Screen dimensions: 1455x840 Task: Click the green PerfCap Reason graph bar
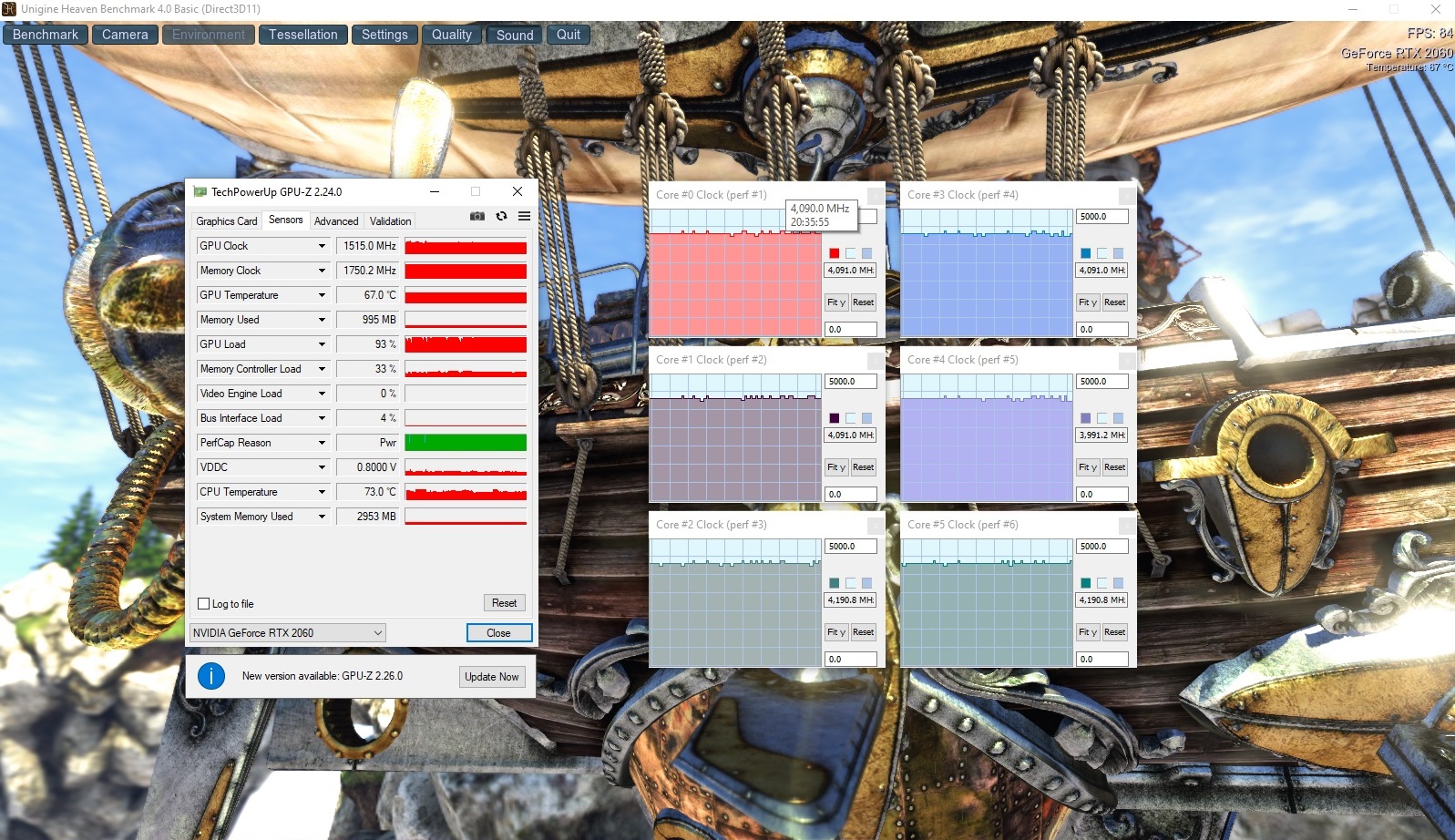point(466,443)
